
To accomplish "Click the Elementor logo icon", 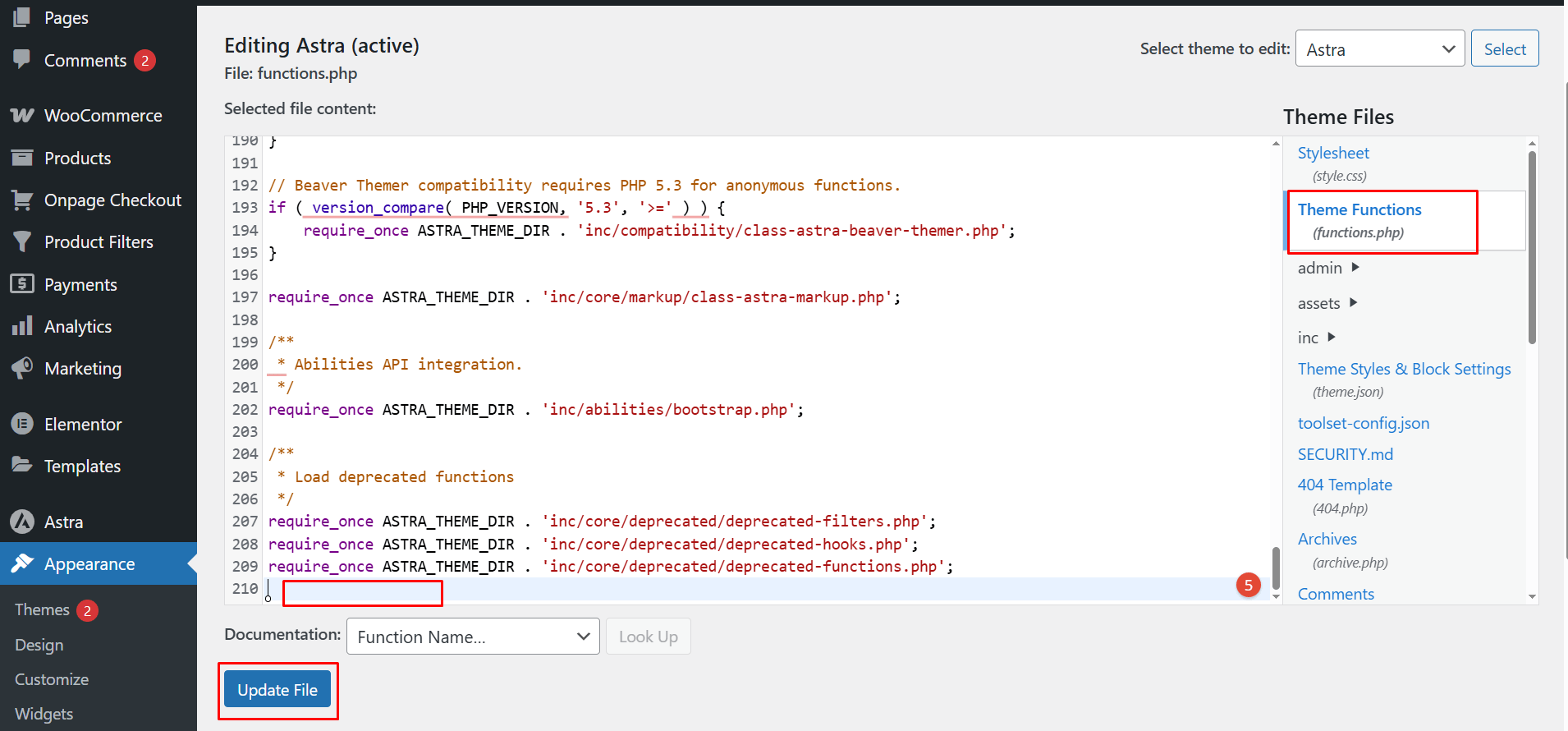I will pyautogui.click(x=22, y=424).
